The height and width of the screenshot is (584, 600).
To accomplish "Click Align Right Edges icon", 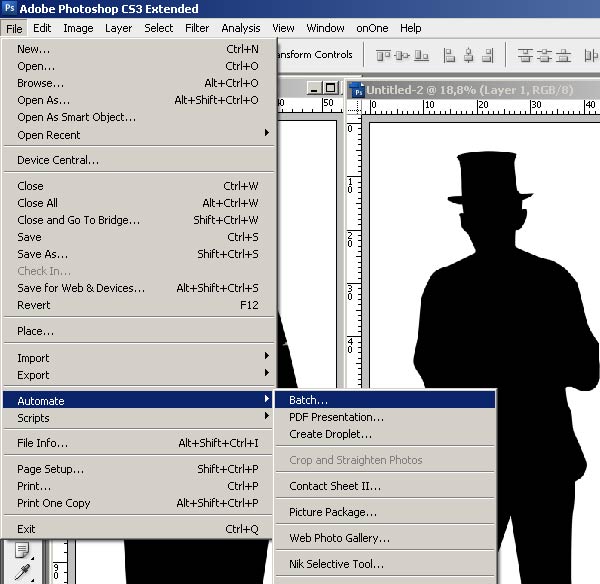I will click(488, 55).
